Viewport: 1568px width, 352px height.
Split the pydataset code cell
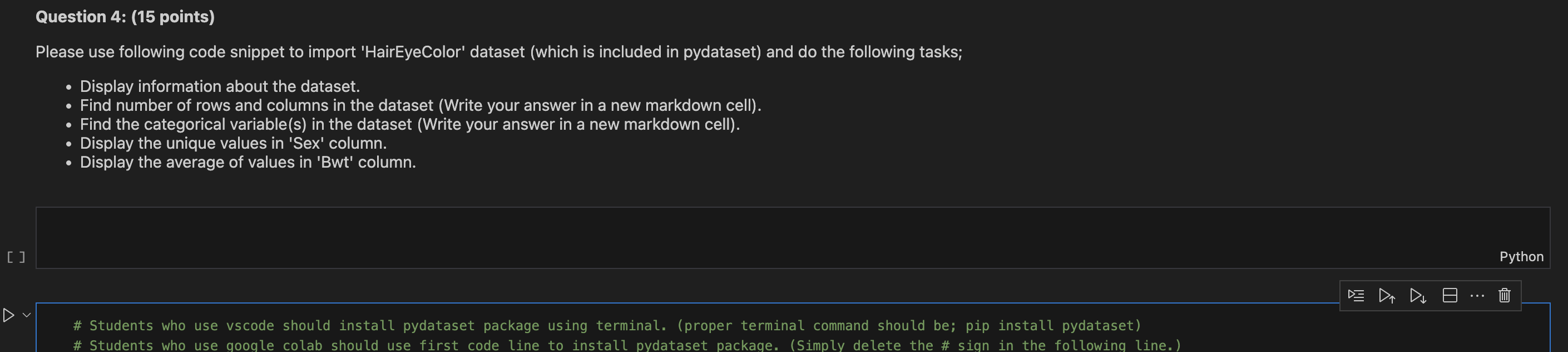pyautogui.click(x=1450, y=295)
